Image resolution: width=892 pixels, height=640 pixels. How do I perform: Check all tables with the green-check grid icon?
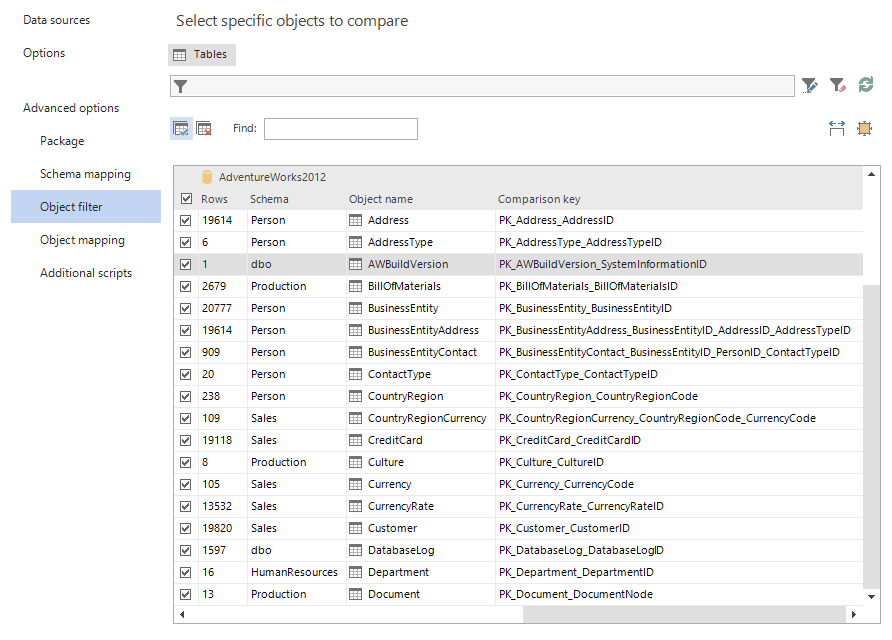[x=181, y=128]
